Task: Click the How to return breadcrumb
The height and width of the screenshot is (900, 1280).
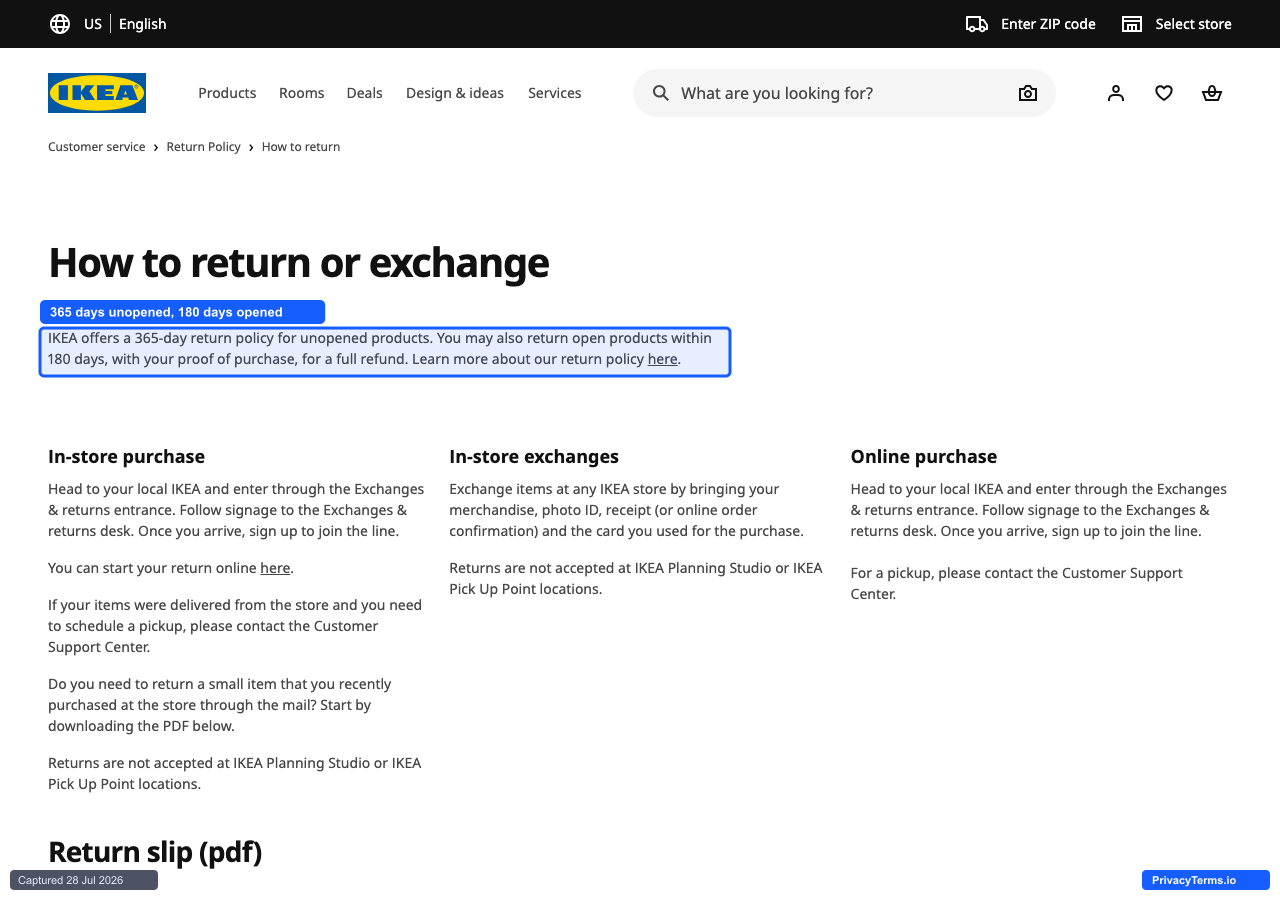Action: tap(301, 147)
